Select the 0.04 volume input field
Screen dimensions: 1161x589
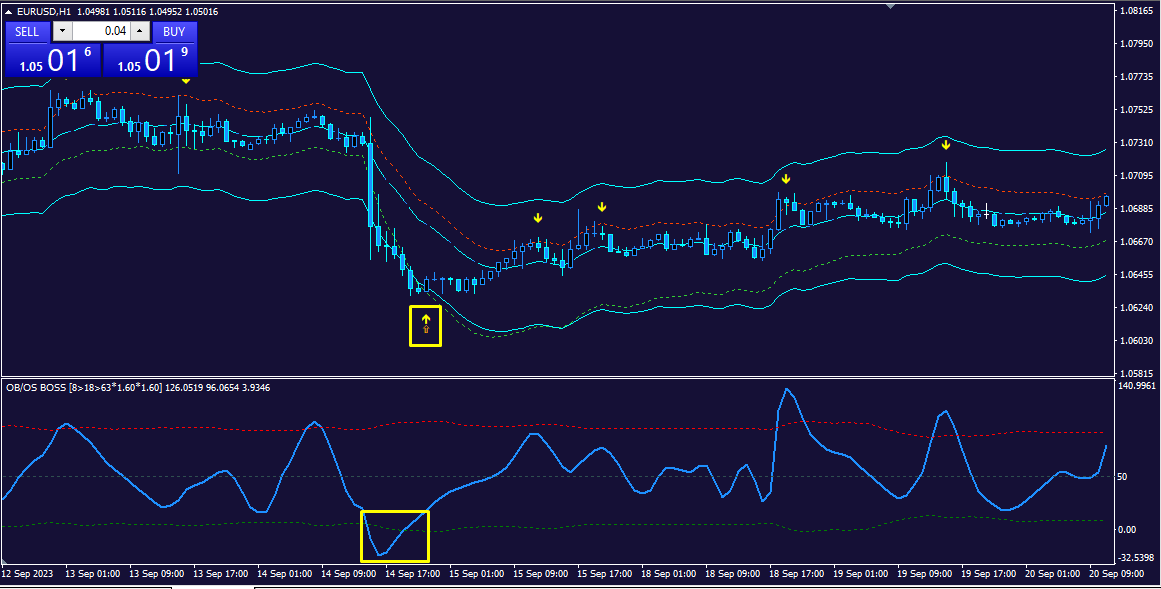[101, 32]
